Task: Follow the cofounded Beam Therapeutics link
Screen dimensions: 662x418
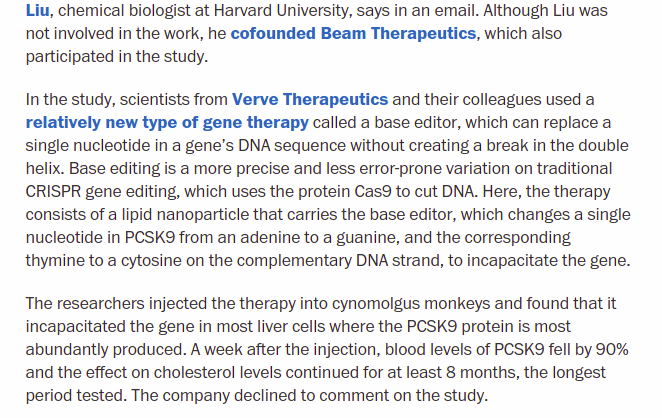Action: [x=353, y=33]
